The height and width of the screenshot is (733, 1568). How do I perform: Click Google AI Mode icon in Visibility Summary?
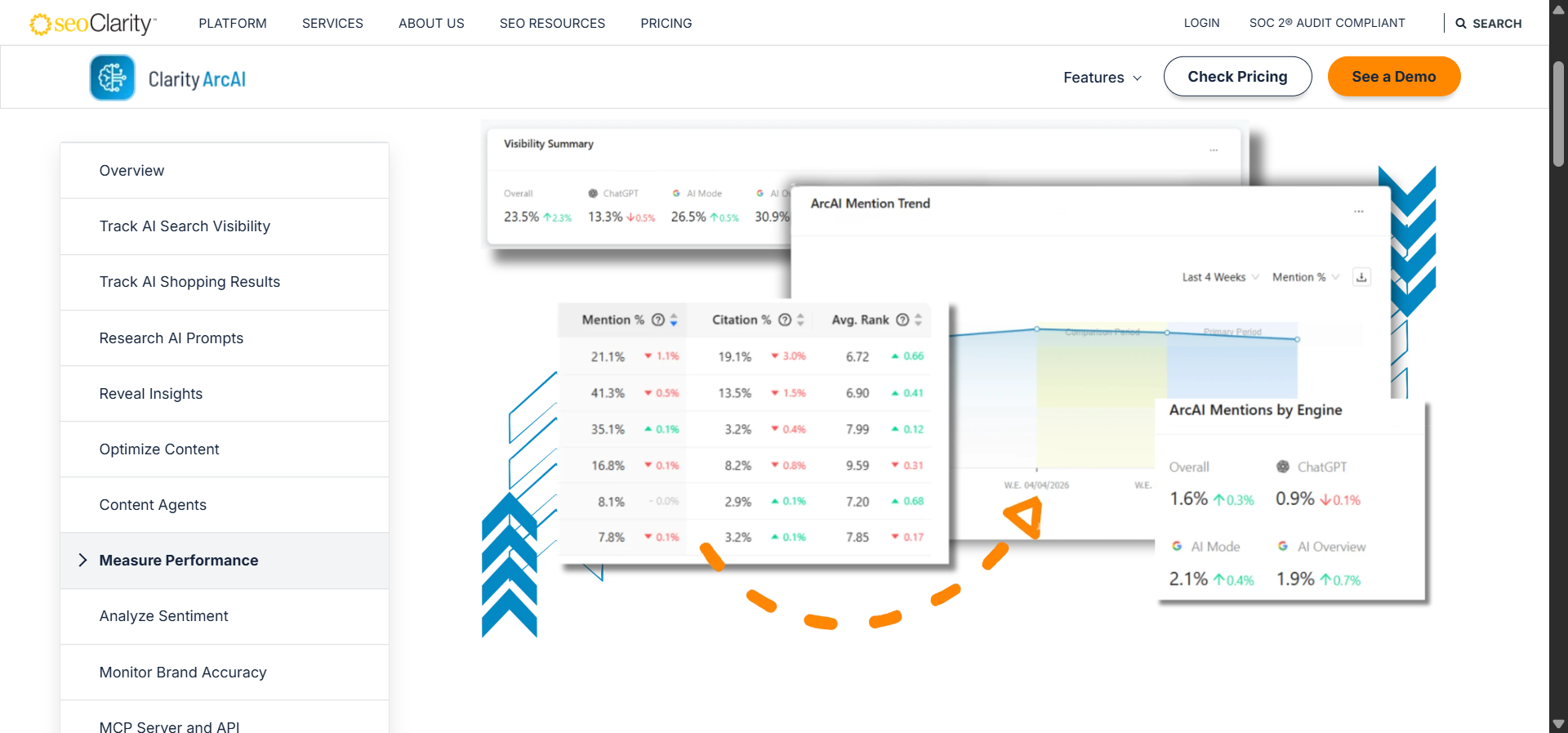pyautogui.click(x=676, y=194)
